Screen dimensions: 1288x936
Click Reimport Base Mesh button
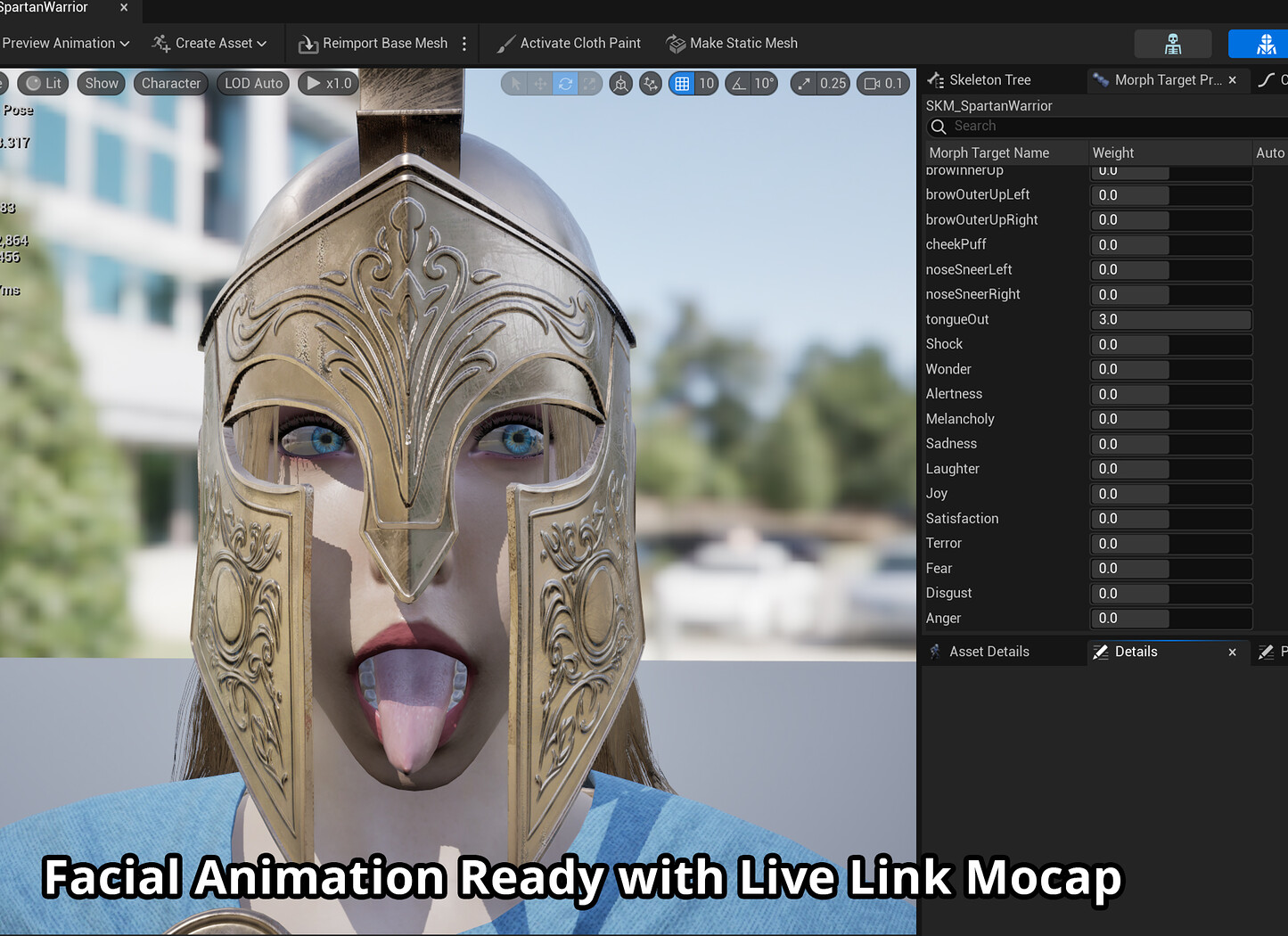click(373, 43)
